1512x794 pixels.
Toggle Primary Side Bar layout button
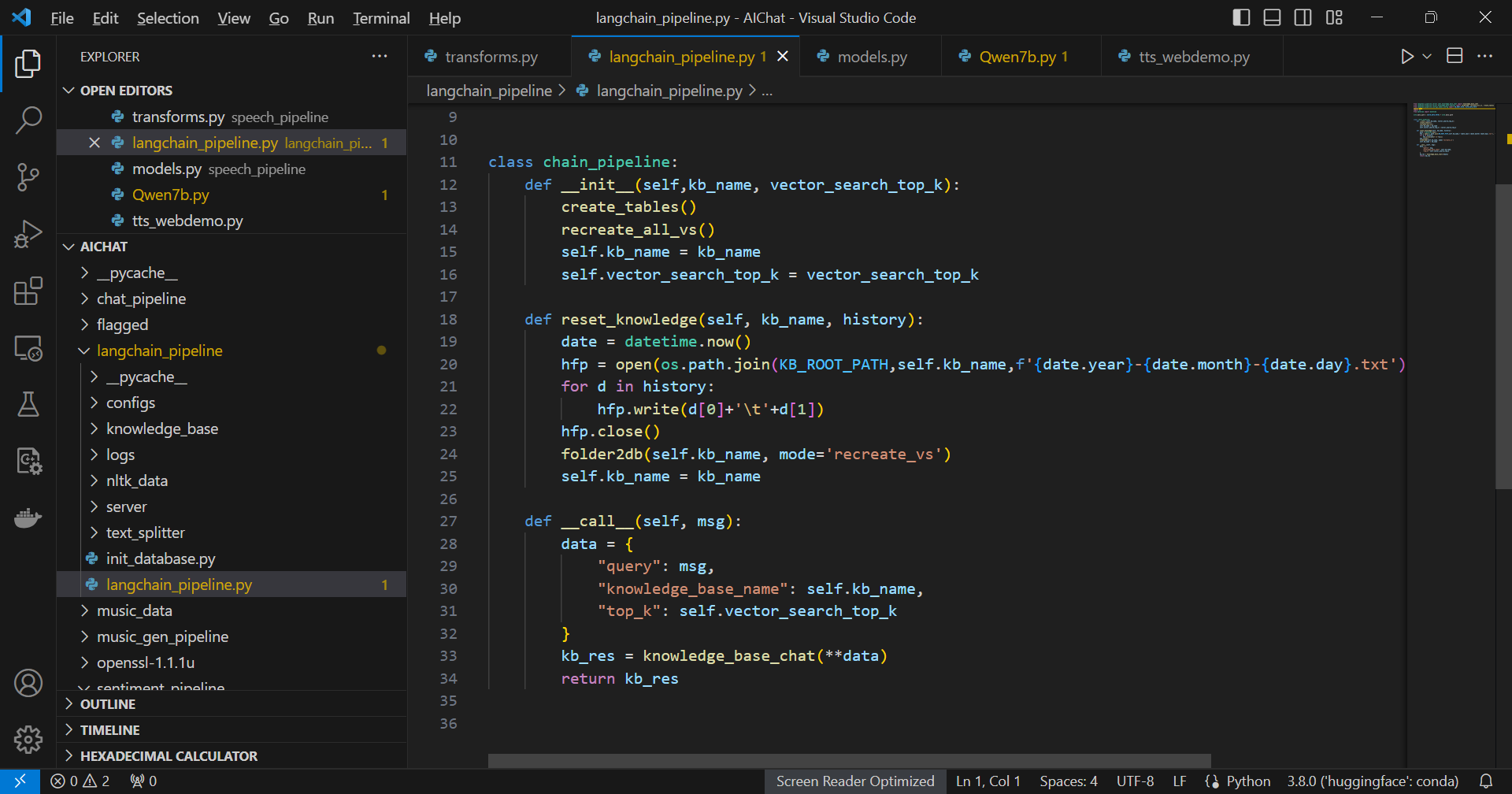[1241, 17]
